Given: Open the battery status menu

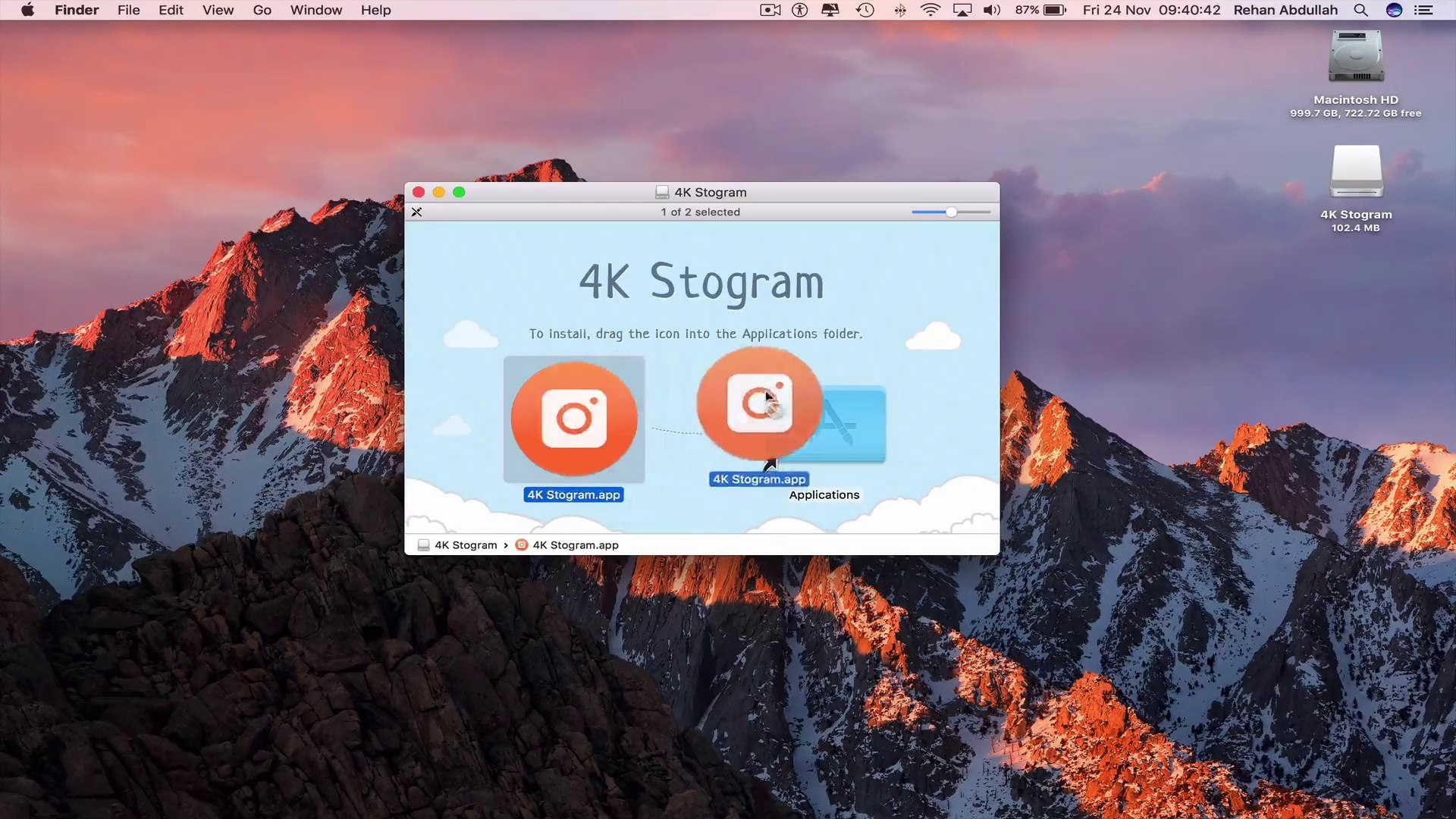Looking at the screenshot, I should point(1041,11).
